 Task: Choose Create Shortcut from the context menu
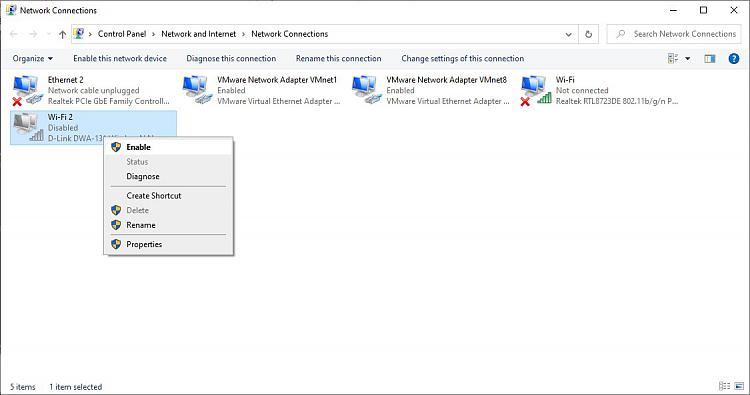168,196
